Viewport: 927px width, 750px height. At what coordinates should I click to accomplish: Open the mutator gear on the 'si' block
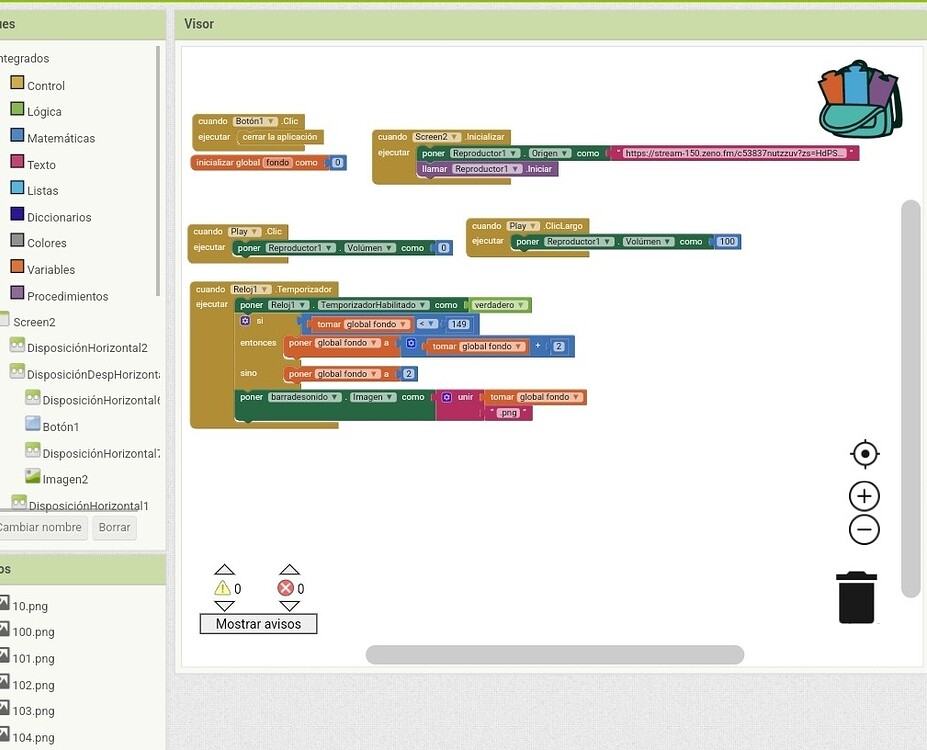[245, 321]
